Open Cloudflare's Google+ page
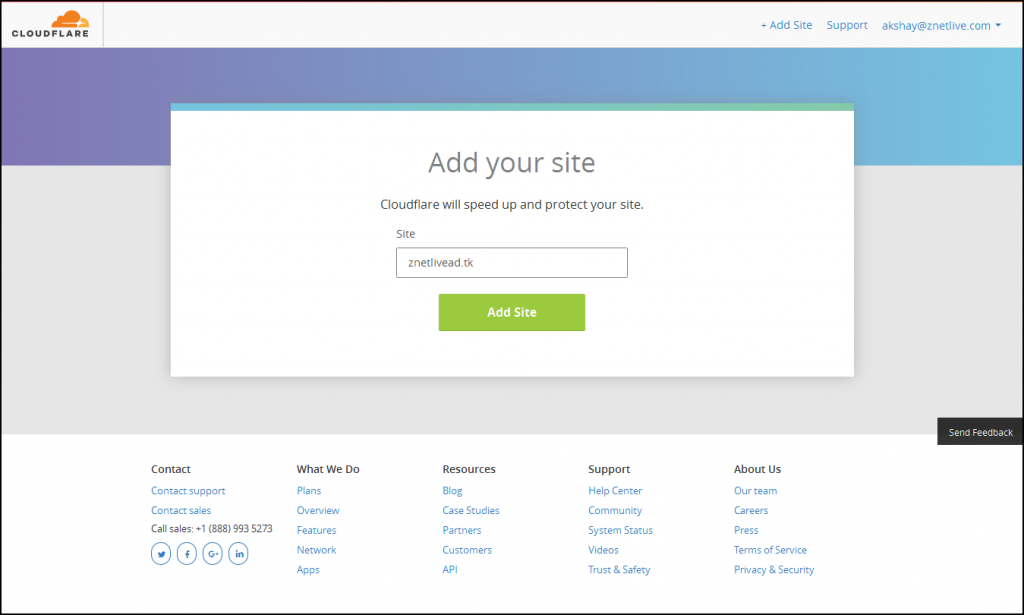 tap(212, 553)
